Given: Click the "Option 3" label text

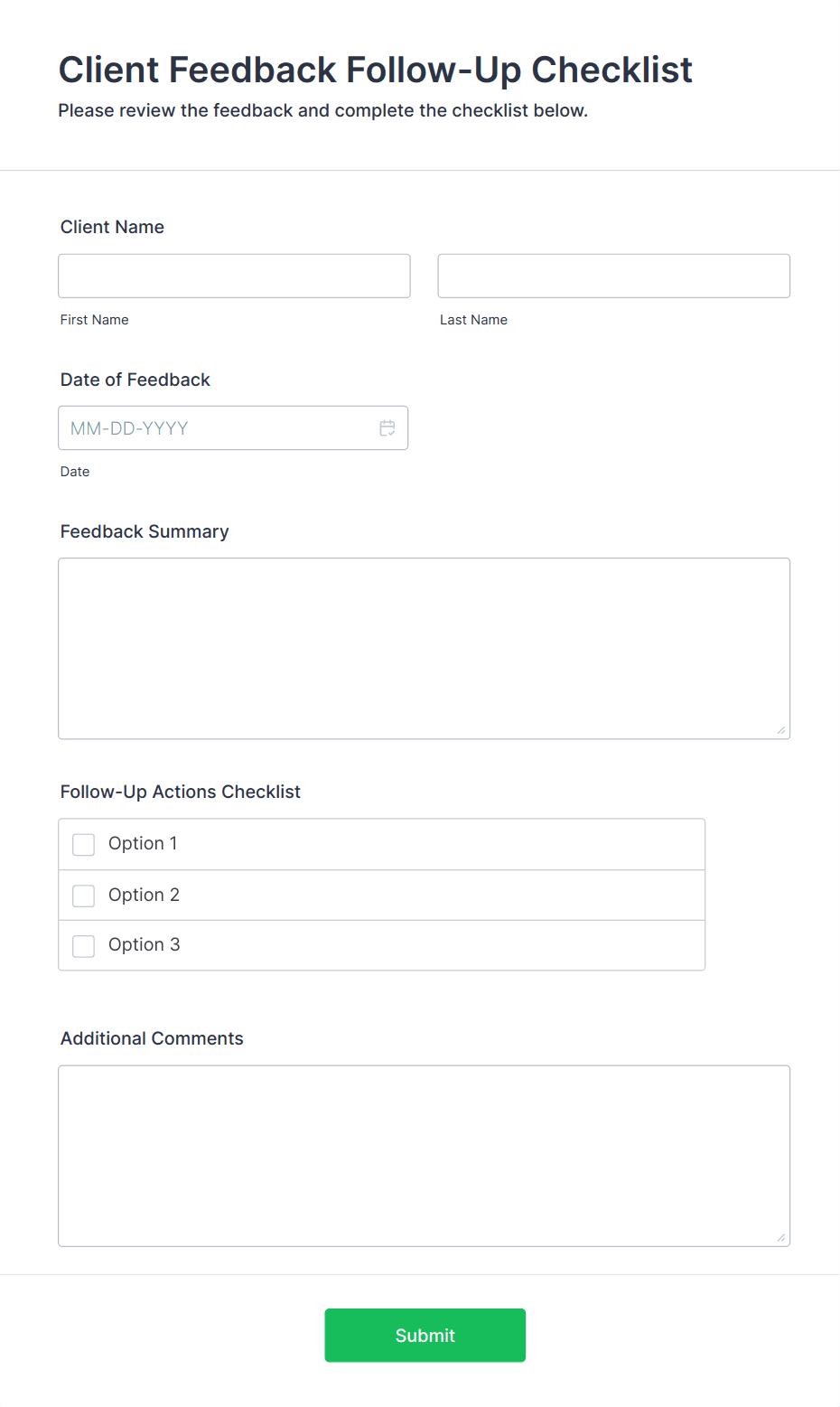Looking at the screenshot, I should (x=144, y=944).
